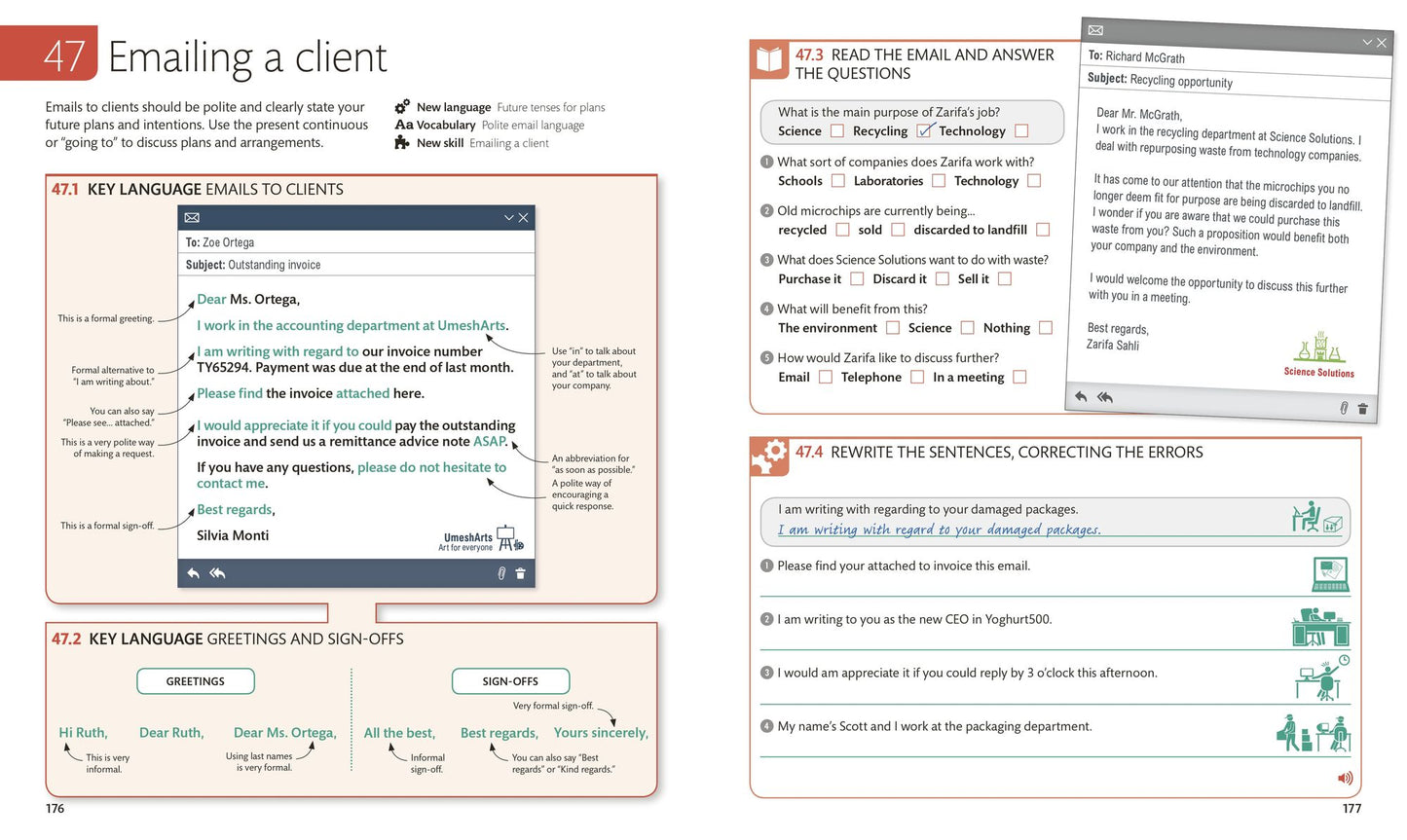Click the open book icon beside 47.3
The image size is (1407, 840).
click(x=769, y=60)
